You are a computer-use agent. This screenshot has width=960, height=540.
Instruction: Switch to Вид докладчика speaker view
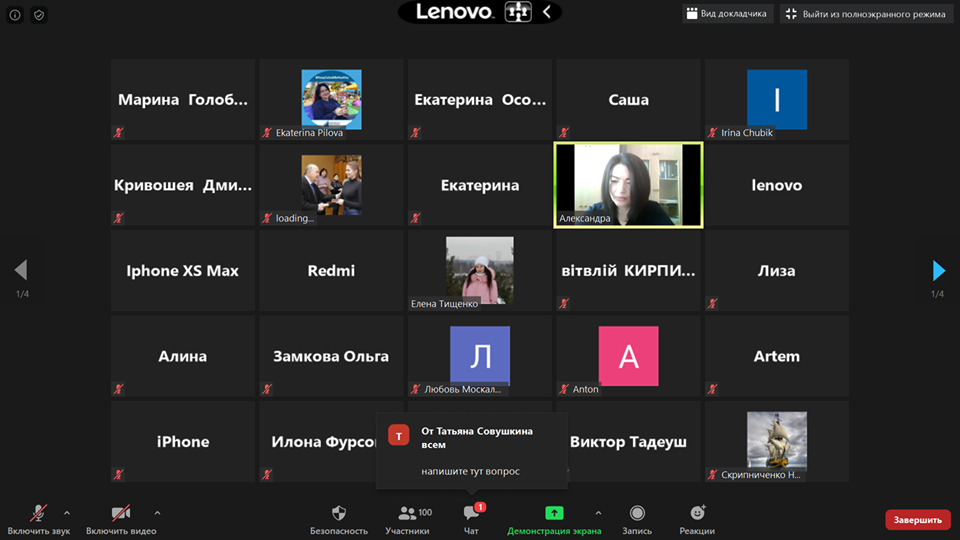coord(727,13)
